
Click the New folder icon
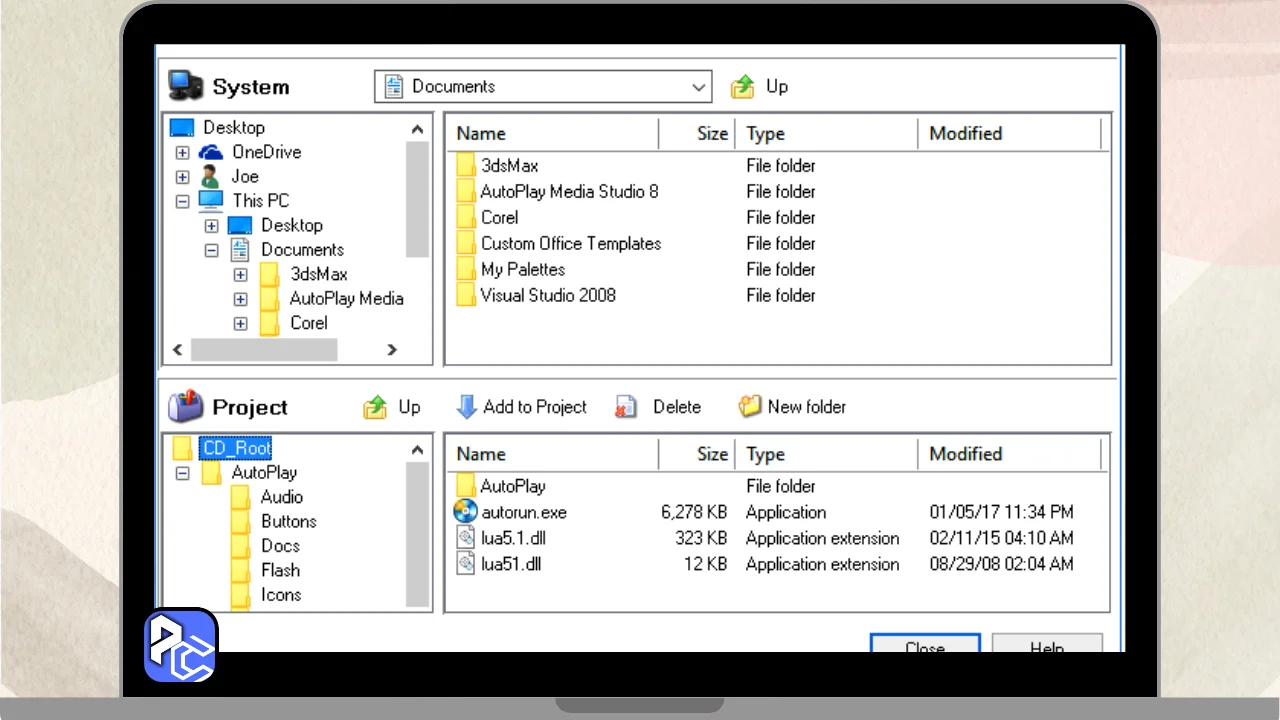pos(750,407)
